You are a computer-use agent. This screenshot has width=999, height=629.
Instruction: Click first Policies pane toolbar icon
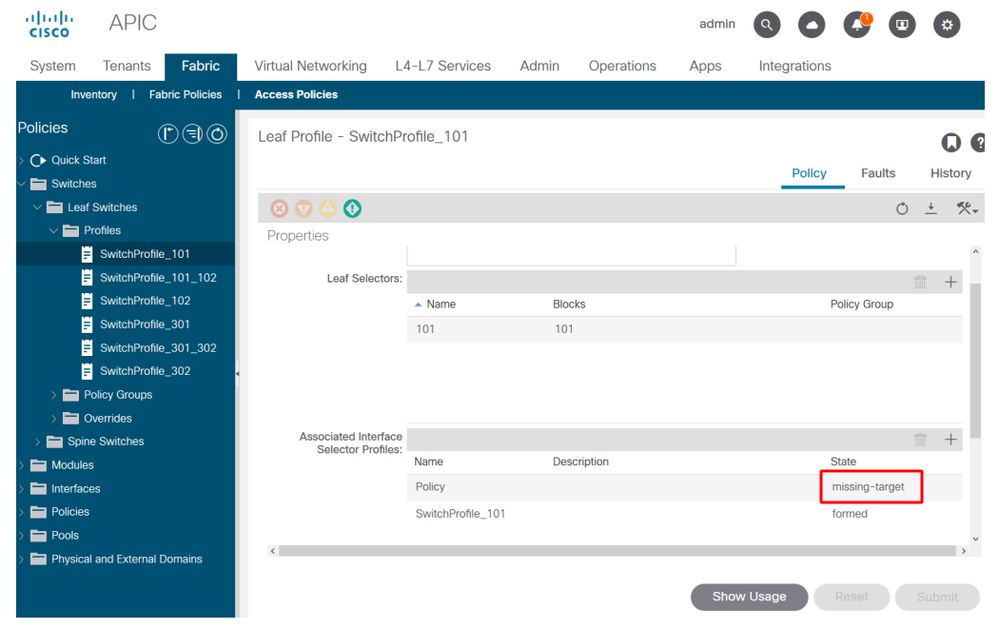pyautogui.click(x=168, y=134)
